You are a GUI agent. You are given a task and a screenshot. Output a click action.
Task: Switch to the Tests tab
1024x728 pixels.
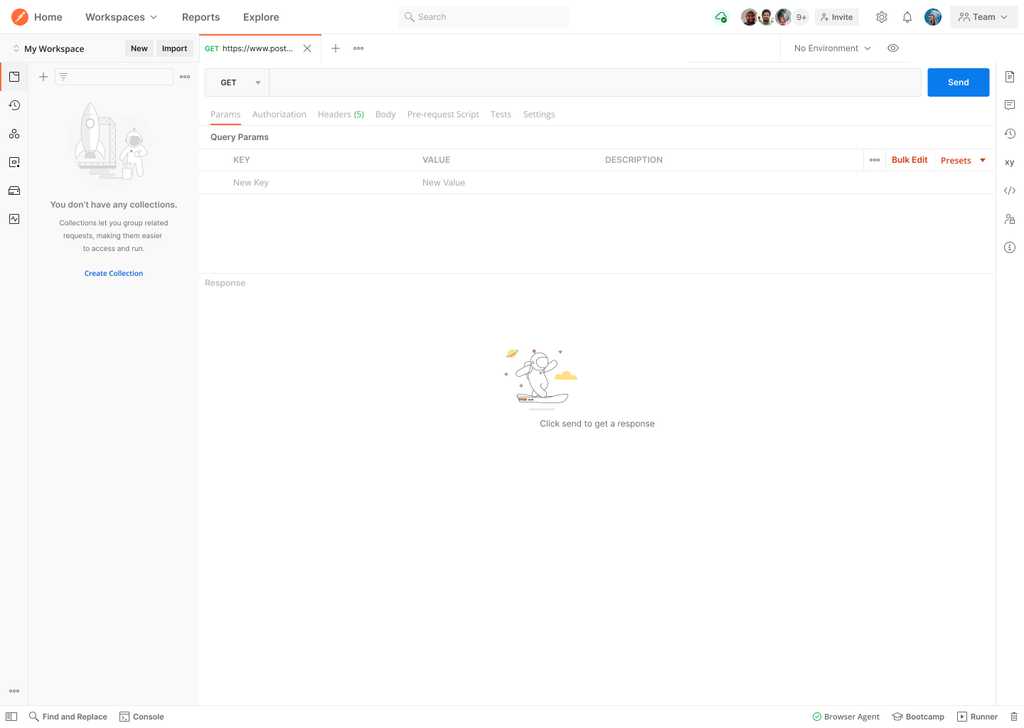501,114
